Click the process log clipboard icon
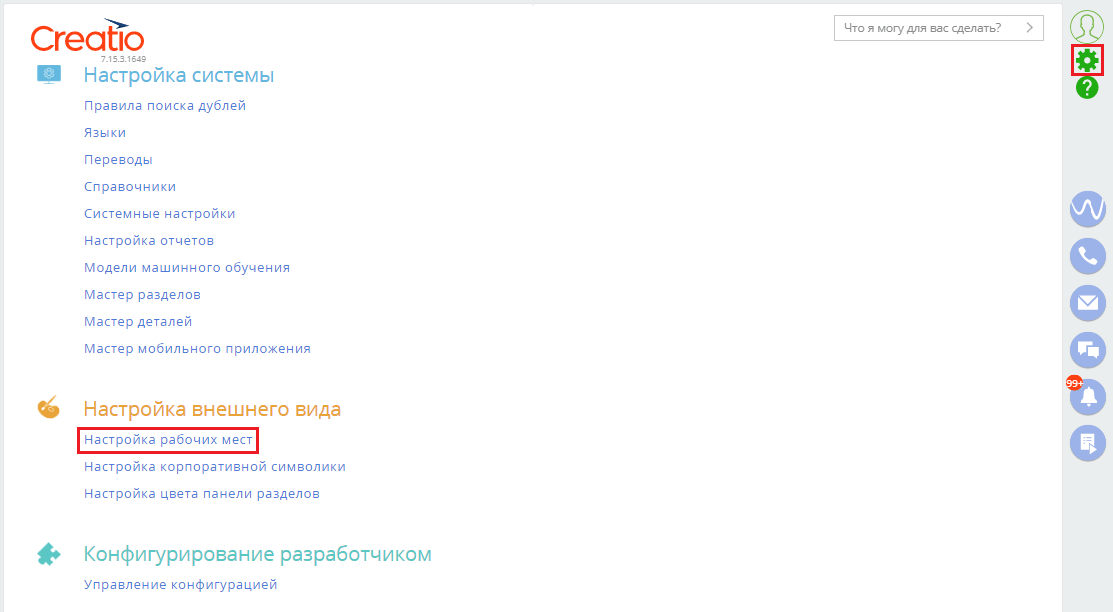 (1087, 444)
